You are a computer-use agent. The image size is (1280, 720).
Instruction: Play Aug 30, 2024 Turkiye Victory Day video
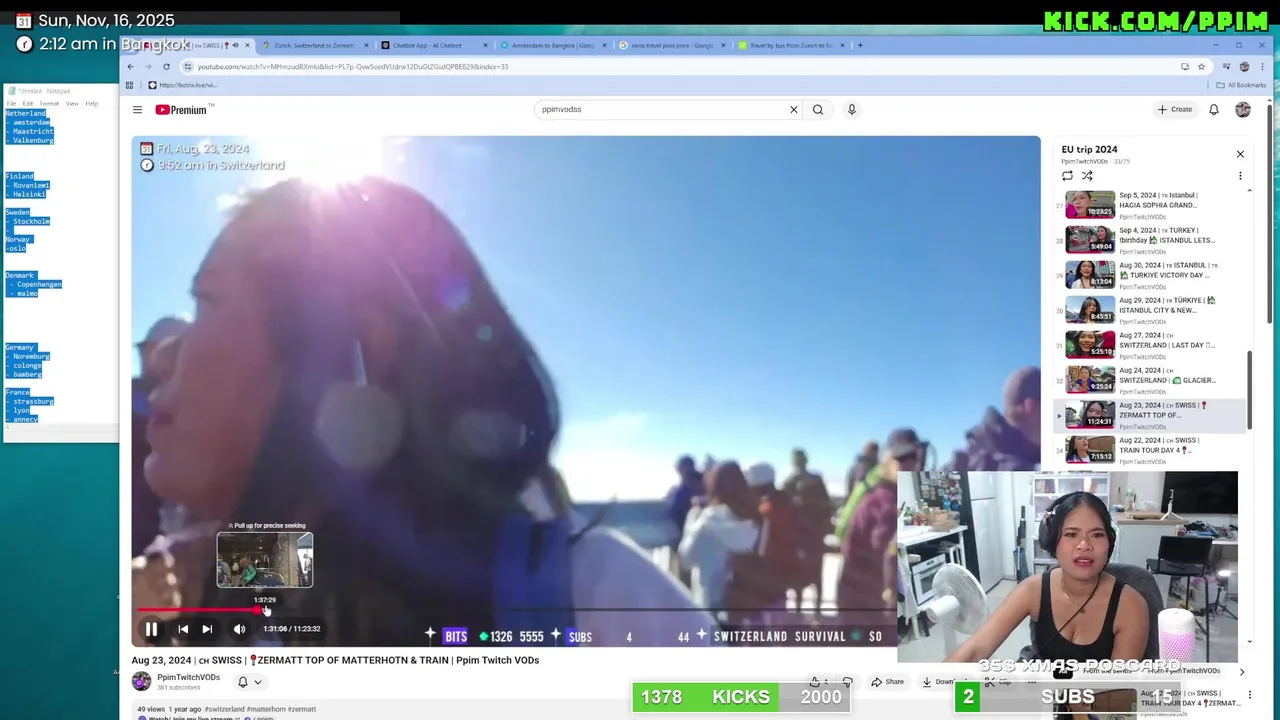coord(1150,275)
